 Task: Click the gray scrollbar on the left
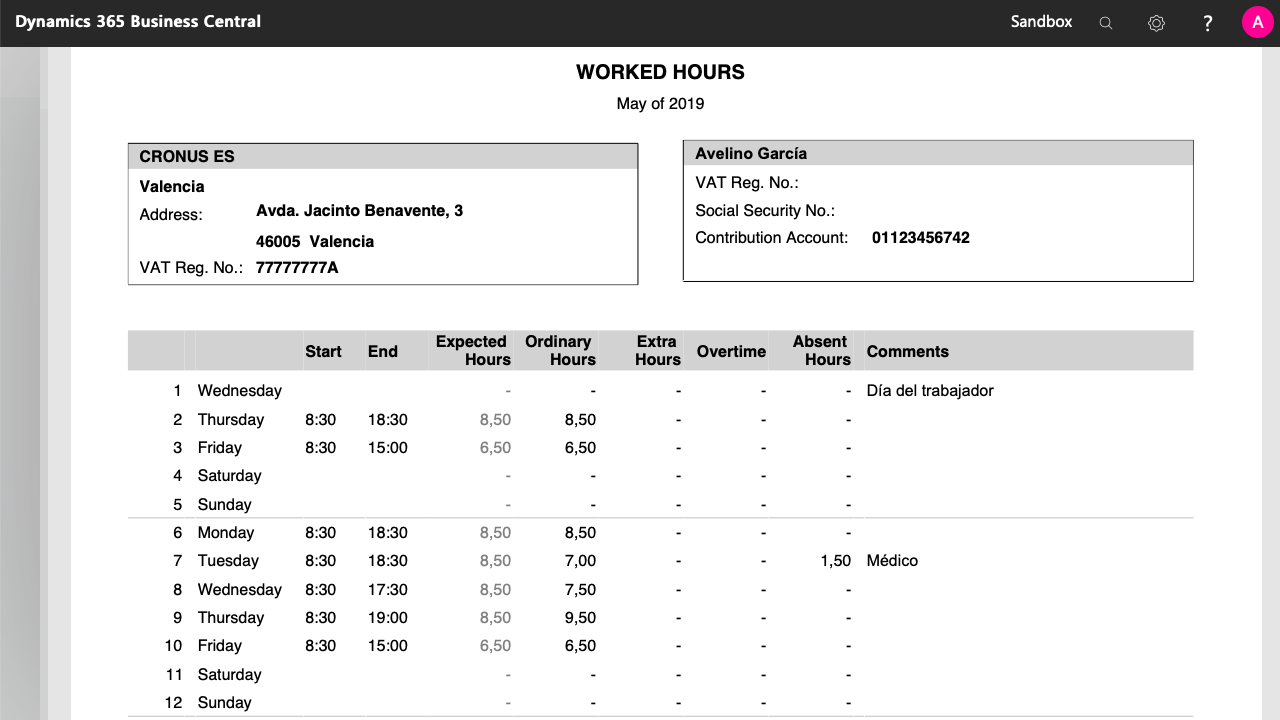tap(20, 400)
